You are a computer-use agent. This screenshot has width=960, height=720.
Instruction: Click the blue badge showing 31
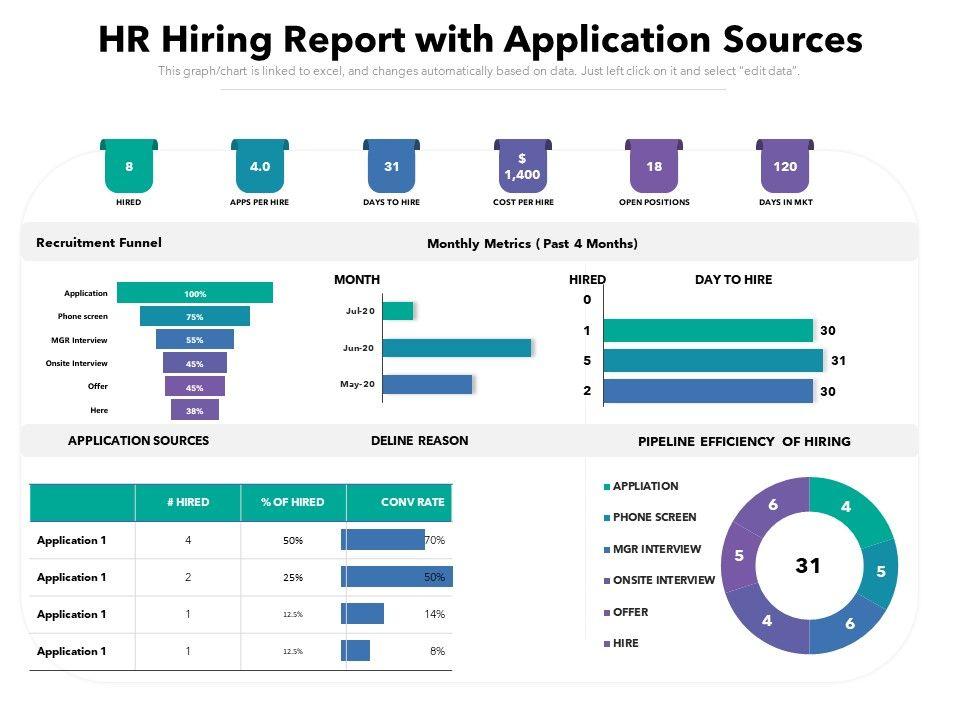tap(391, 166)
